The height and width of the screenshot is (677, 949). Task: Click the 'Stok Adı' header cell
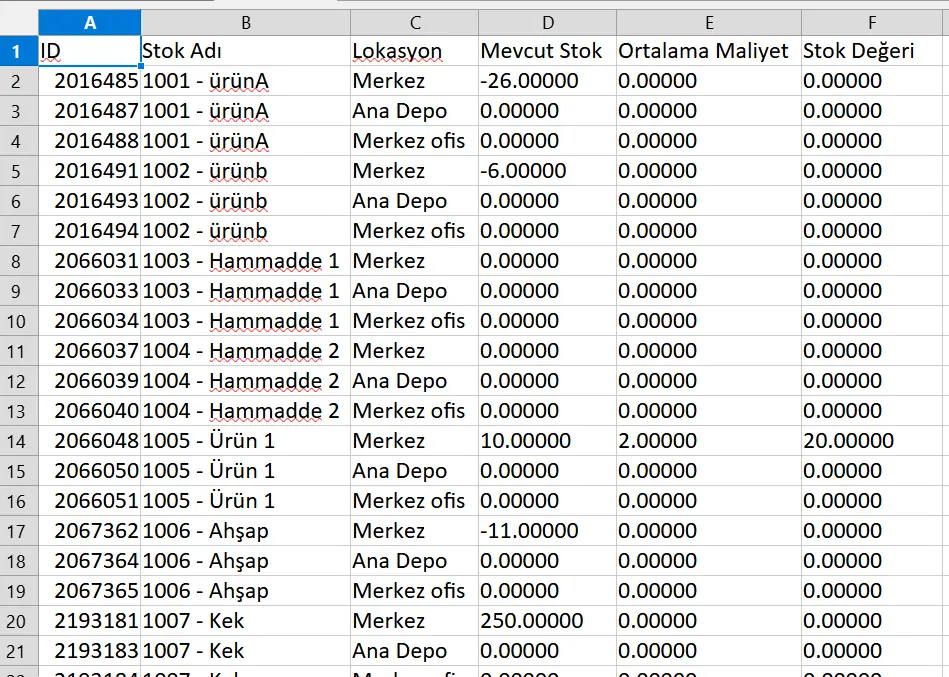(246, 51)
